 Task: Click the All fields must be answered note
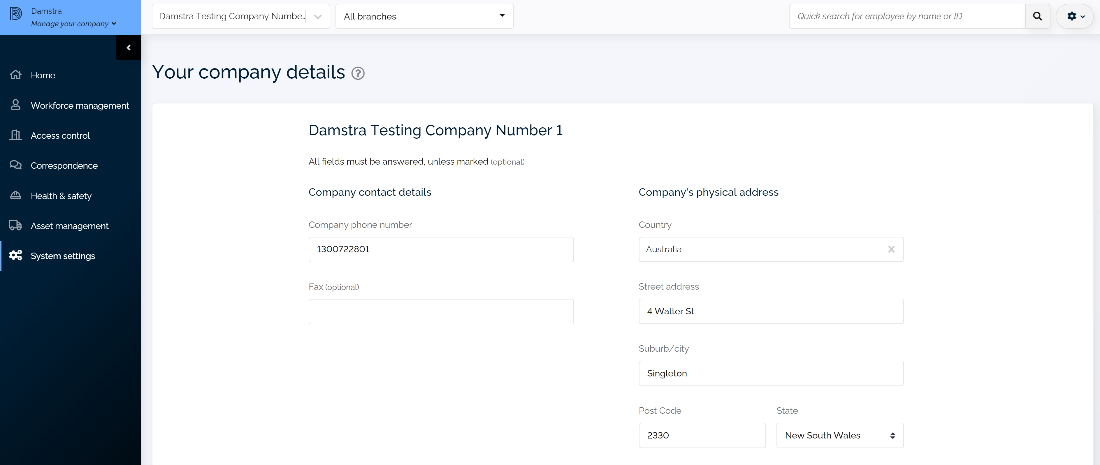417,162
